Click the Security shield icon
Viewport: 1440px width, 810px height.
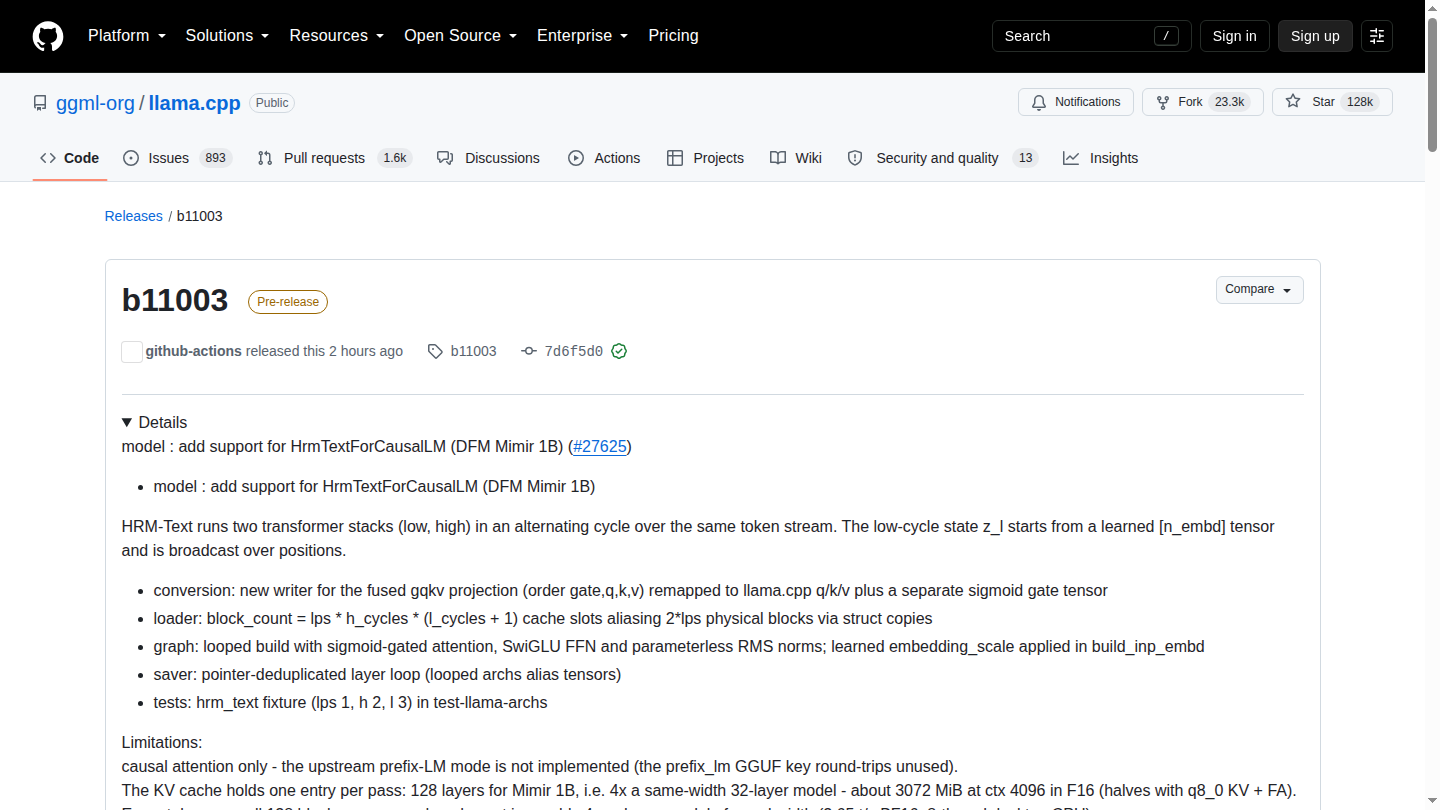pos(855,158)
